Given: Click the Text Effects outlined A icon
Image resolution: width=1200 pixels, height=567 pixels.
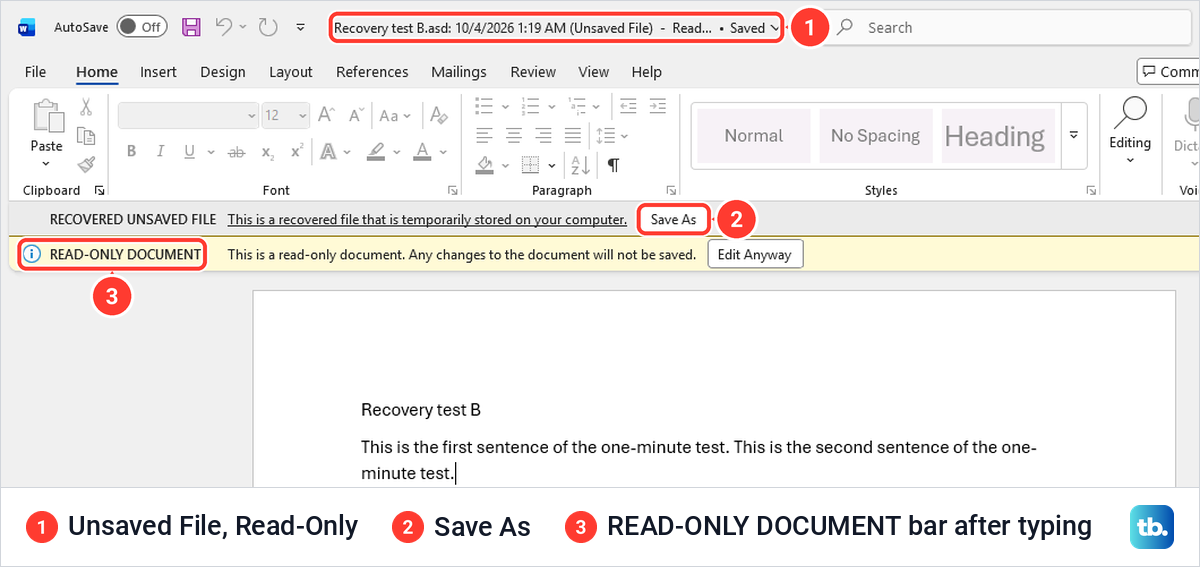Looking at the screenshot, I should tap(328, 152).
